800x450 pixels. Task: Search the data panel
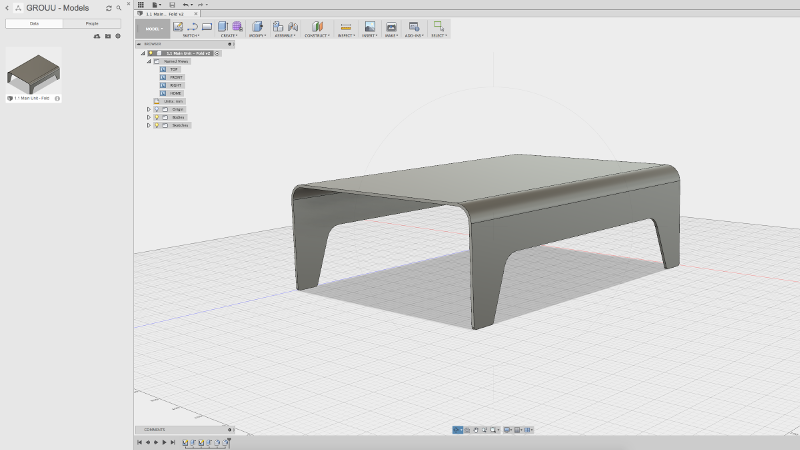click(x=119, y=8)
